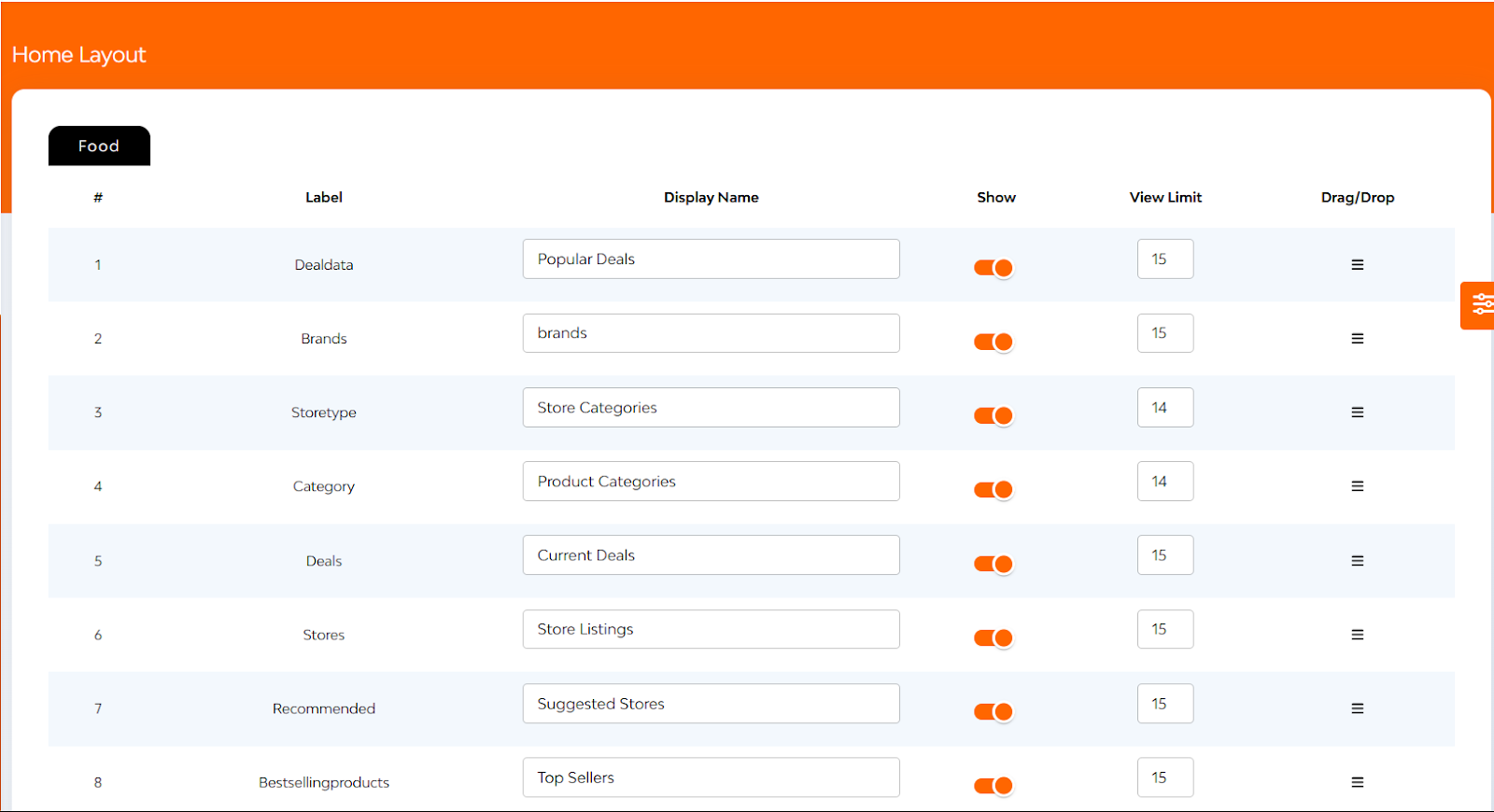Click the Storetype label cell
Image resolution: width=1494 pixels, height=812 pixels.
[324, 413]
